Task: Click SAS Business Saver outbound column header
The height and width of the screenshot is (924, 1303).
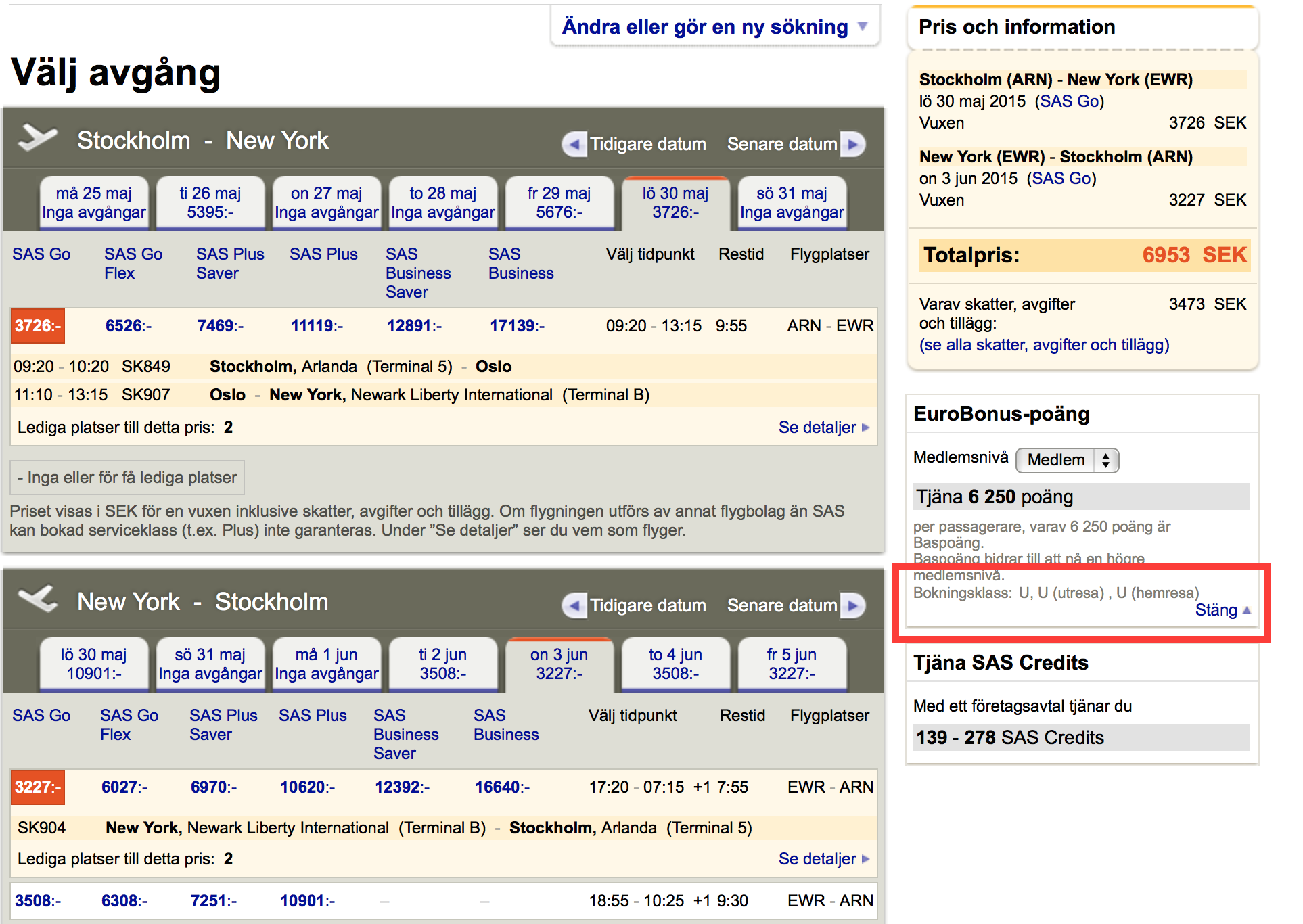Action: coord(417,273)
